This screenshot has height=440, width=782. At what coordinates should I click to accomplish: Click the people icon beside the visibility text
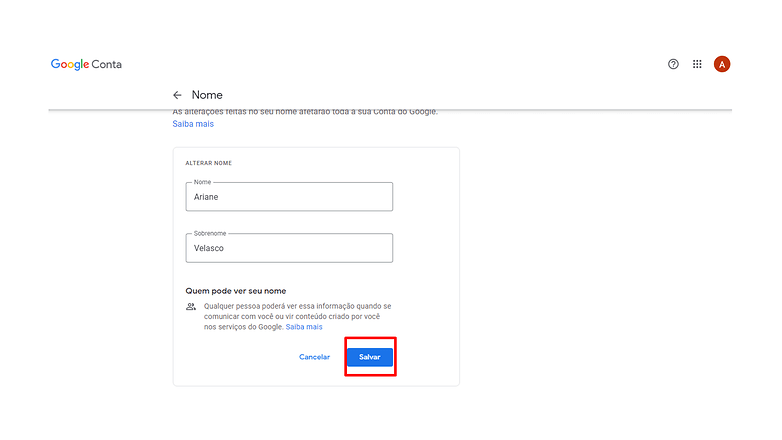point(191,306)
